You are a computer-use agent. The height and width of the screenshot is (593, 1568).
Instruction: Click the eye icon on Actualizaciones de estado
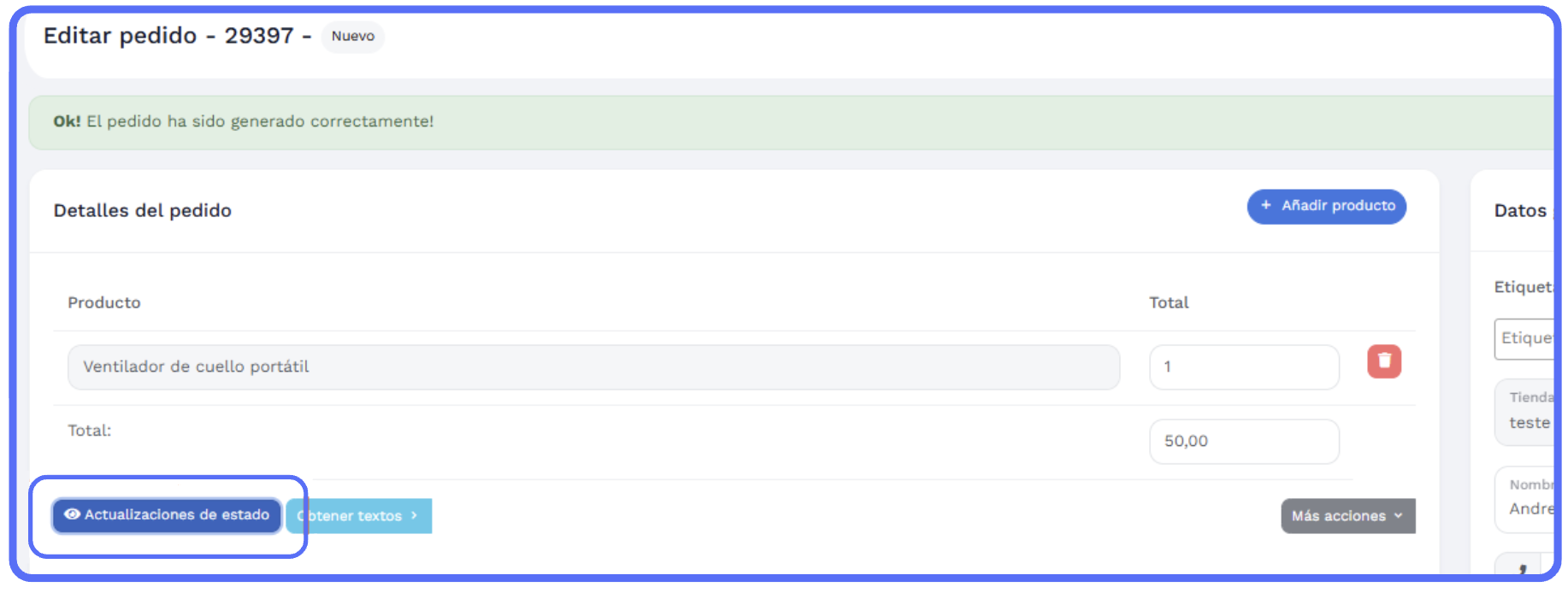(x=73, y=514)
